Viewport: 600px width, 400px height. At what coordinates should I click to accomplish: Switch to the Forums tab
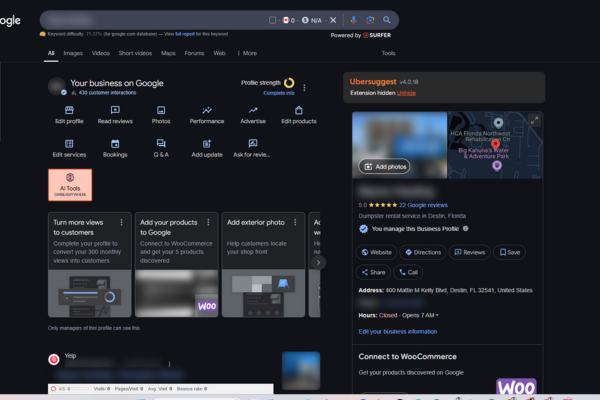(x=194, y=53)
